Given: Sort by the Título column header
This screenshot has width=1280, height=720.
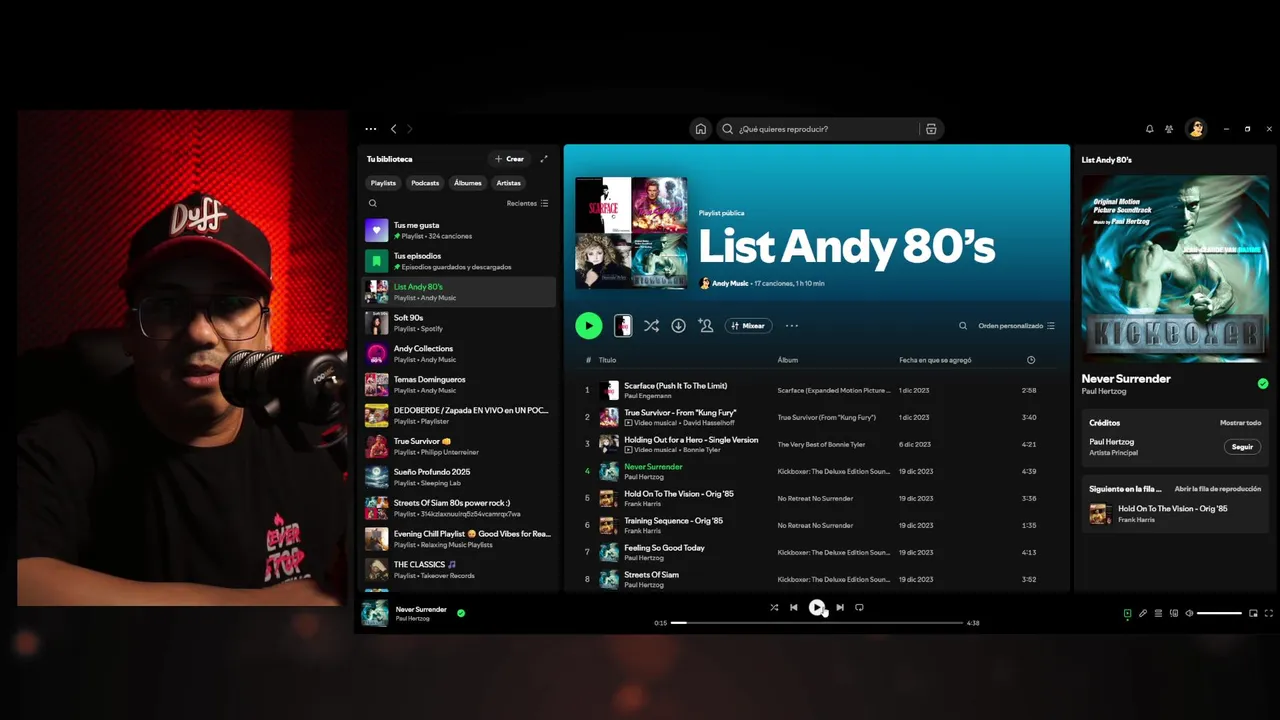Looking at the screenshot, I should [x=607, y=360].
